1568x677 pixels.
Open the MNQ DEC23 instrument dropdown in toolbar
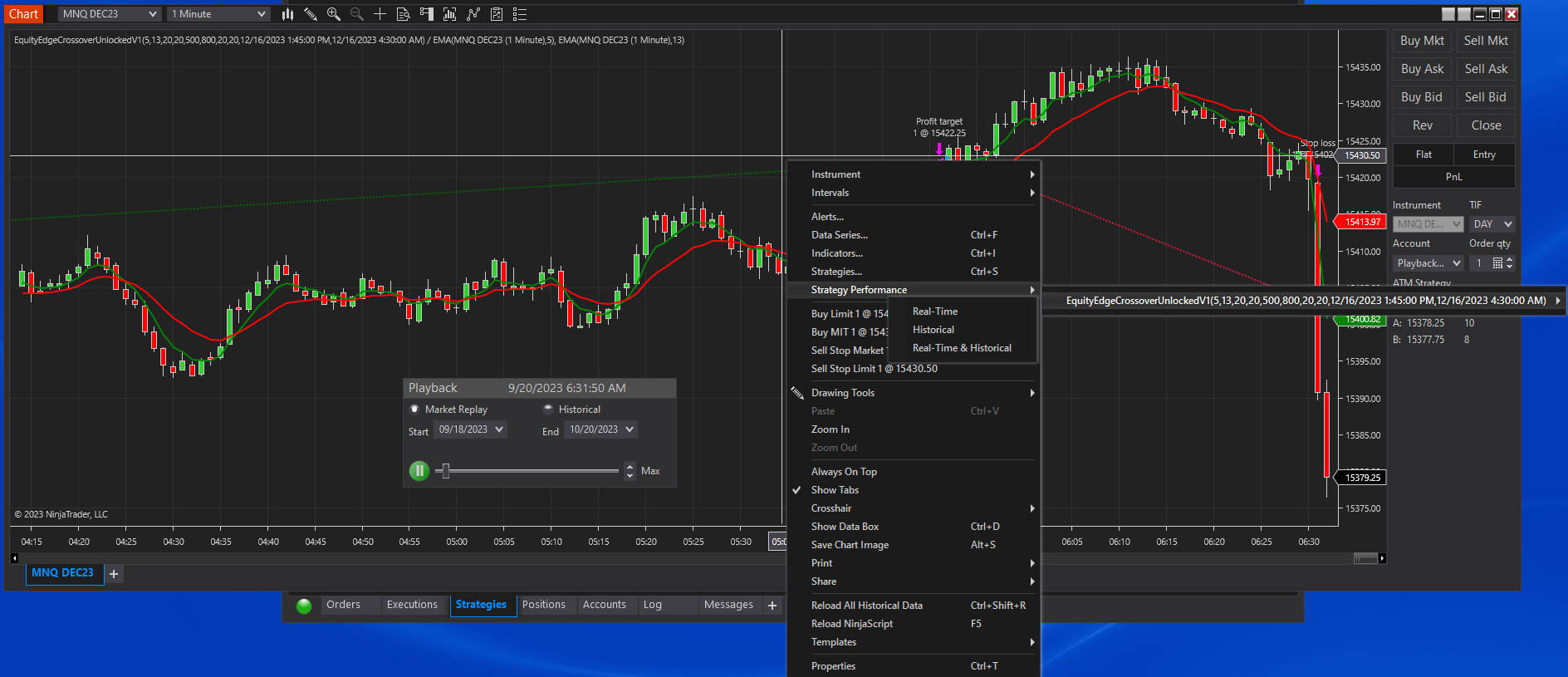click(x=110, y=14)
